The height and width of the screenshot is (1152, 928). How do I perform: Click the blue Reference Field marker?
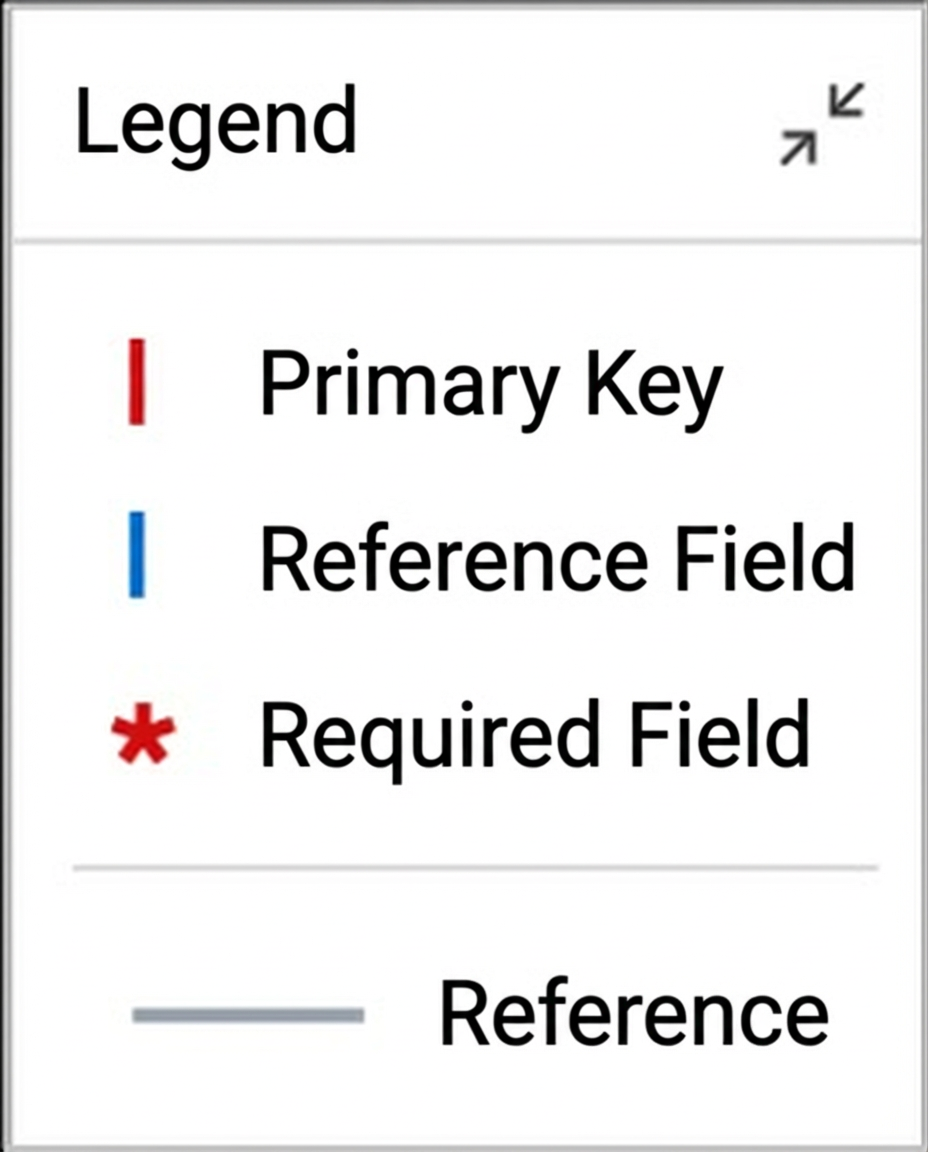137,555
